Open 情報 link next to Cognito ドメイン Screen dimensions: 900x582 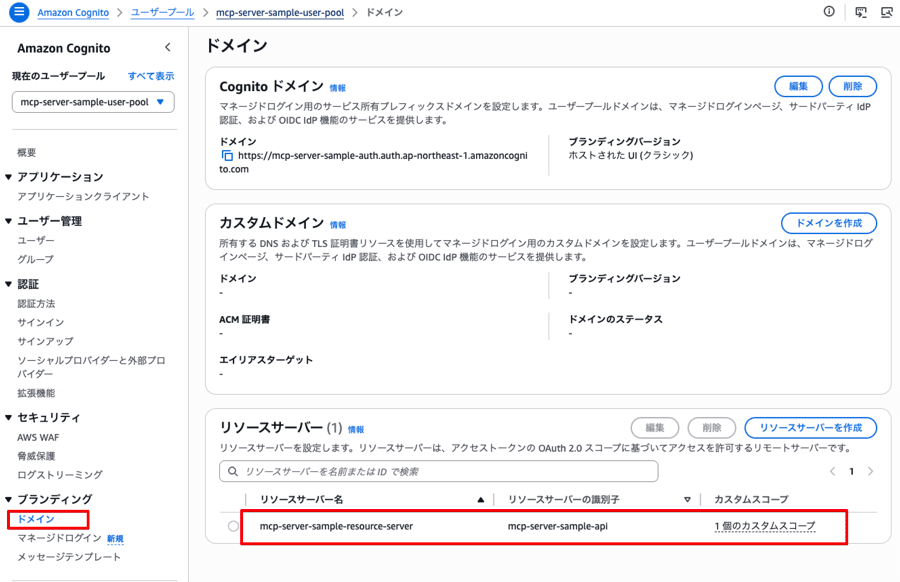[338, 88]
